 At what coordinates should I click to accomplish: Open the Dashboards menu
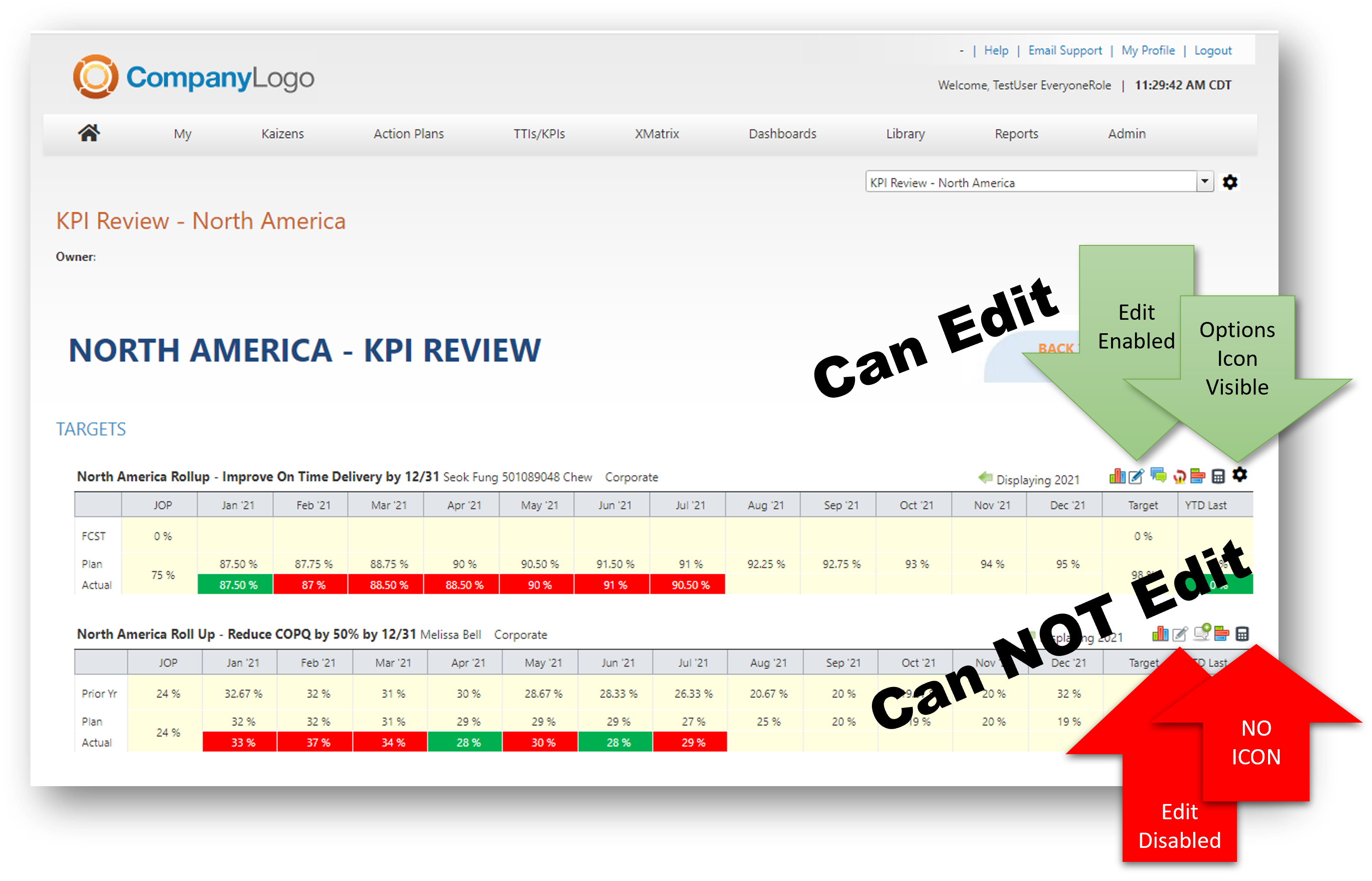click(782, 133)
